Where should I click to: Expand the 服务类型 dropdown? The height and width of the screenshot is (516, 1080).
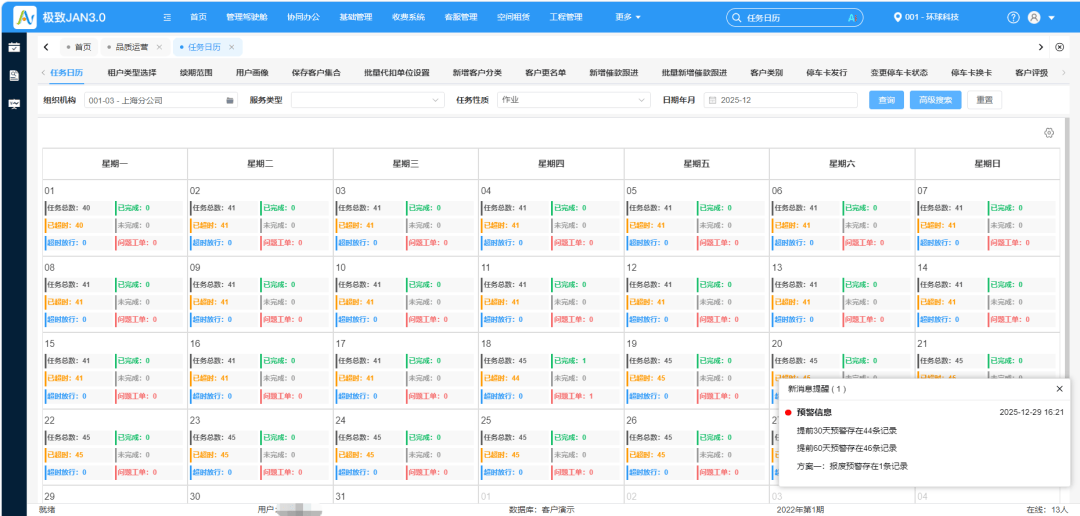366,100
